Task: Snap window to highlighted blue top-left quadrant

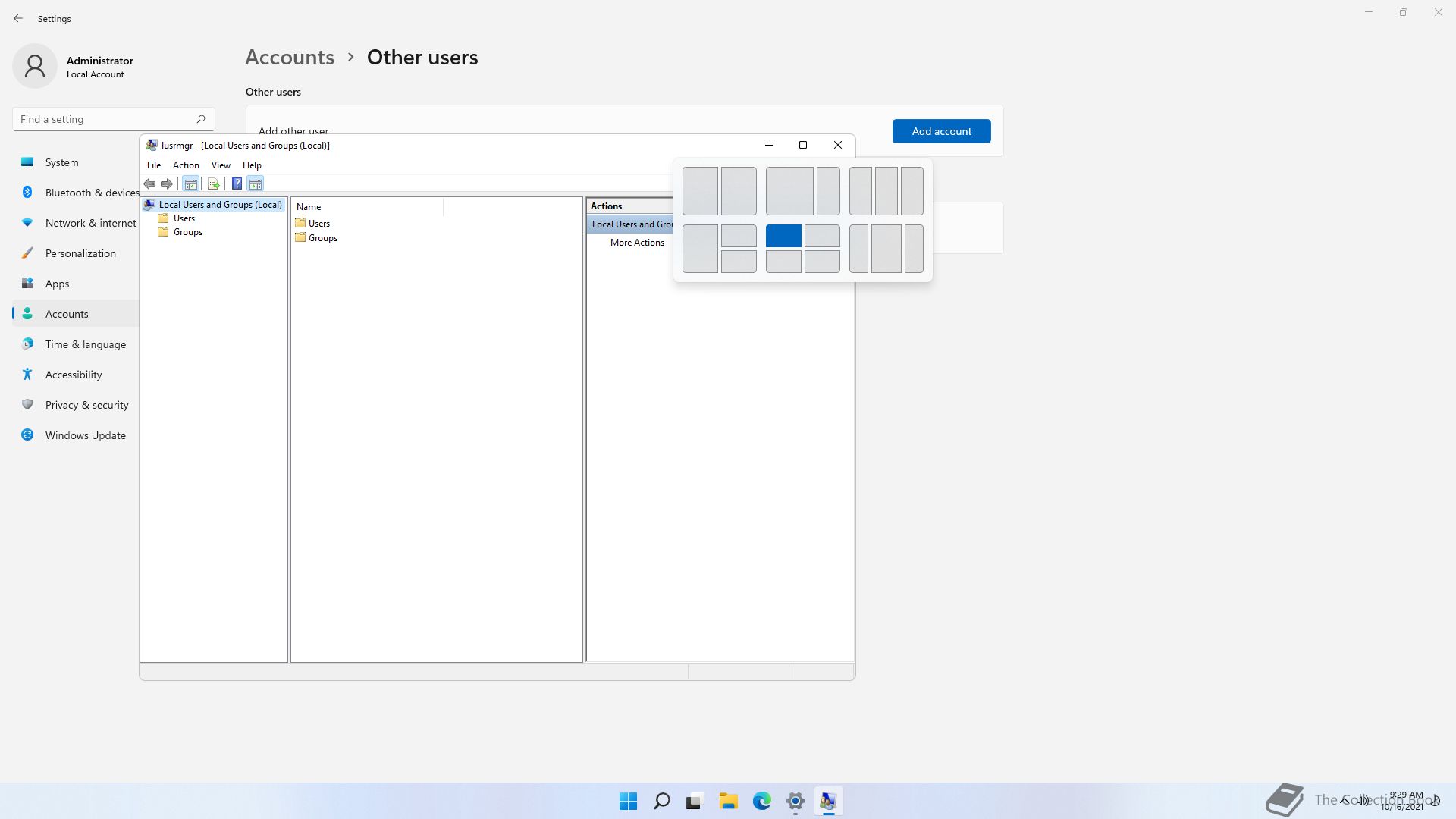Action: click(783, 236)
